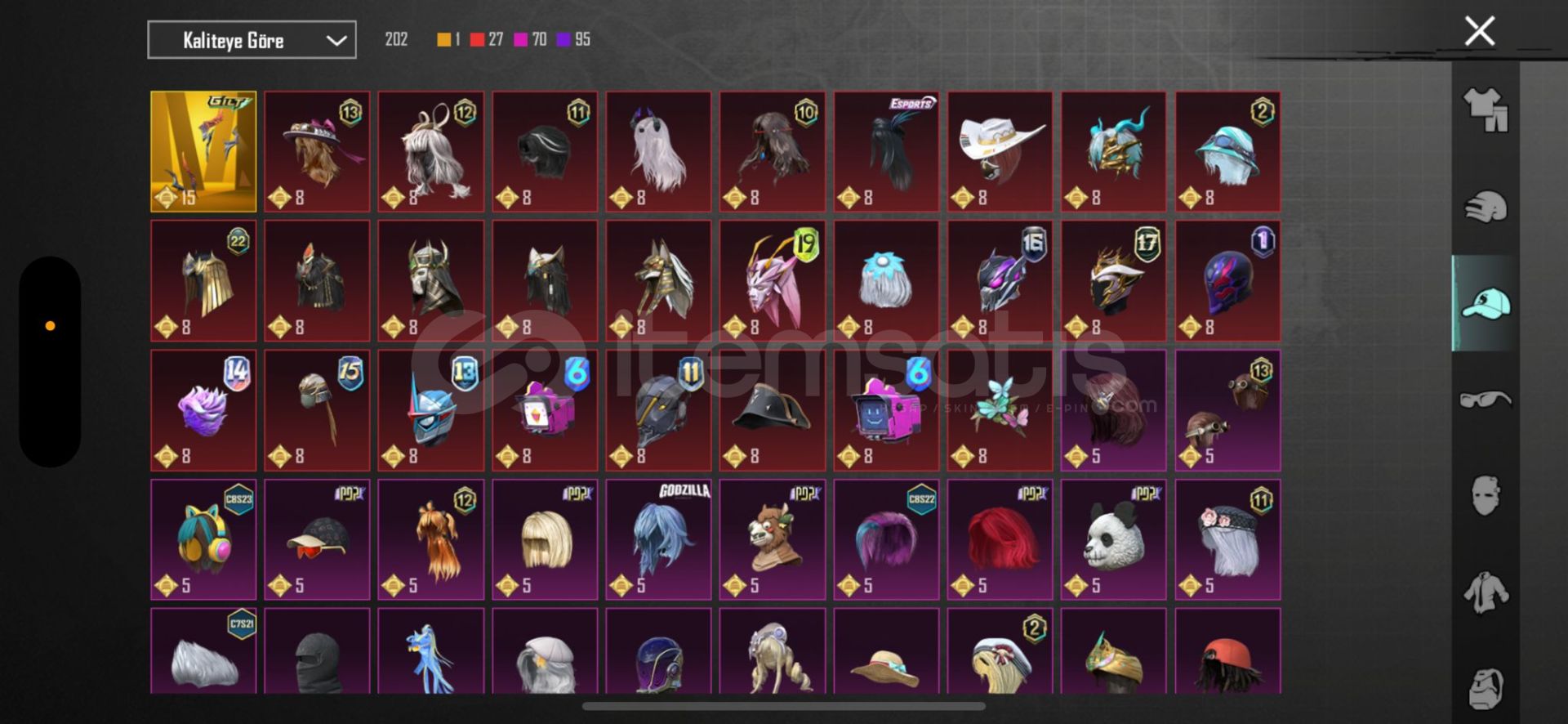This screenshot has width=1568, height=724.
Task: Pick the black pirate tricorn hat
Action: pos(772,410)
